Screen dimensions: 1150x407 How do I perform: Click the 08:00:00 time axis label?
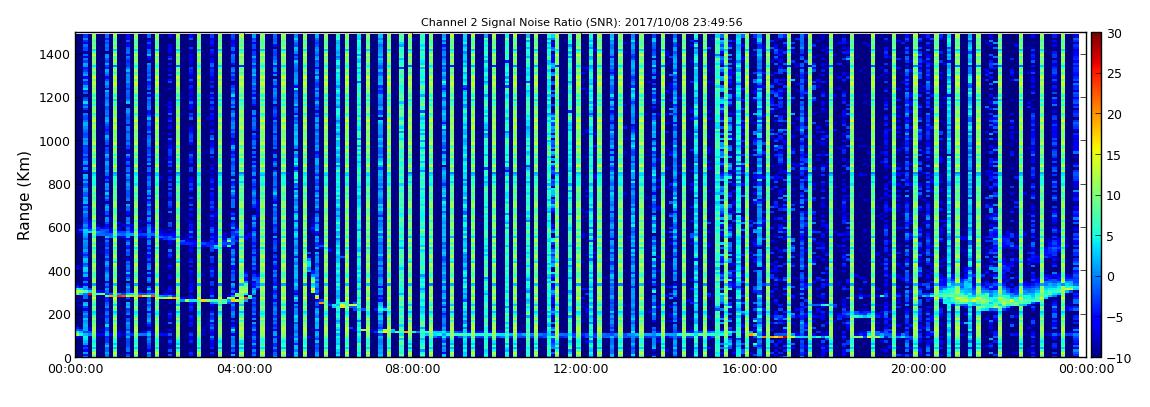coord(412,369)
